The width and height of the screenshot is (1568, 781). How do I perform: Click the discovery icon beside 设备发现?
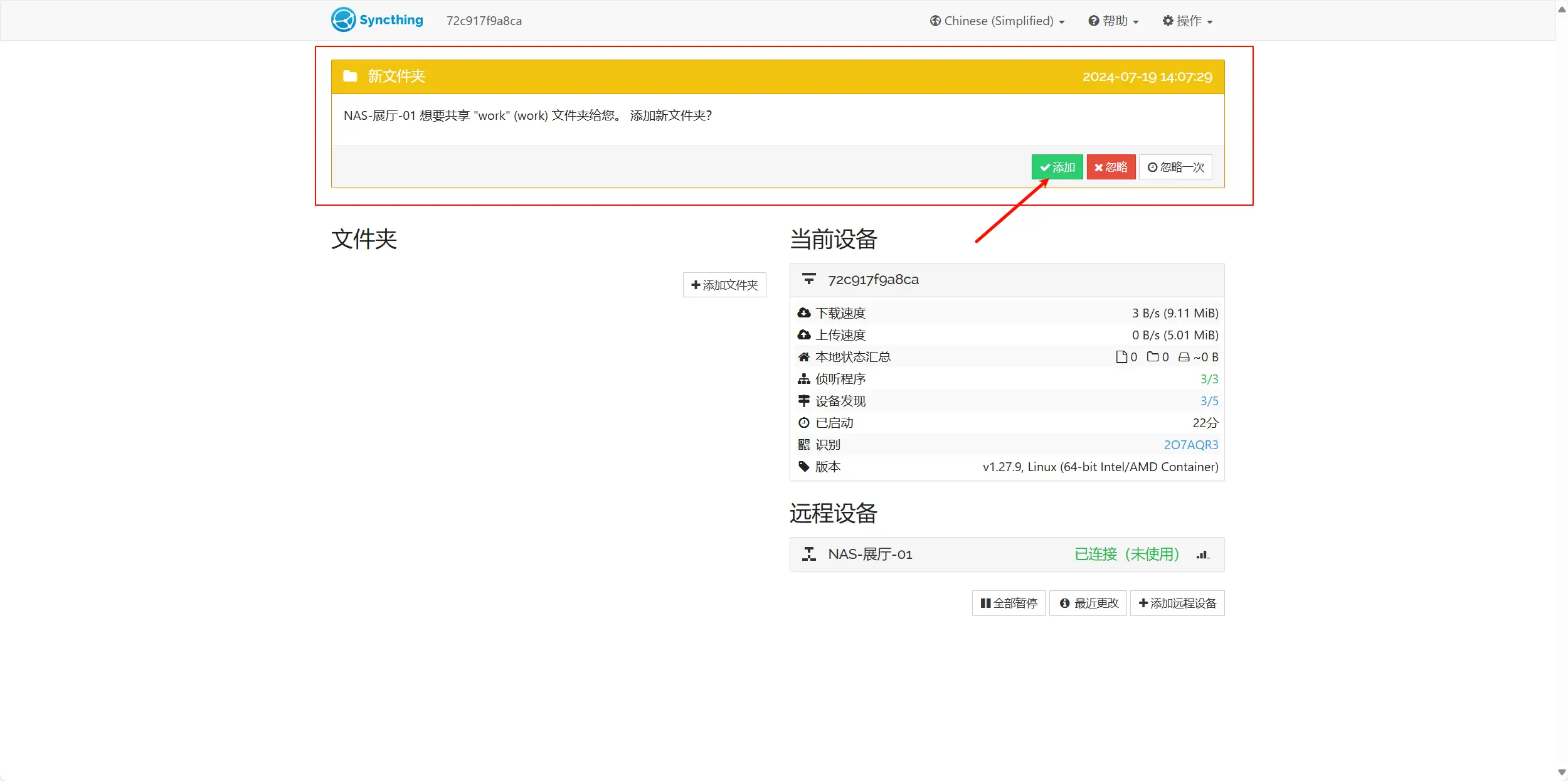805,400
